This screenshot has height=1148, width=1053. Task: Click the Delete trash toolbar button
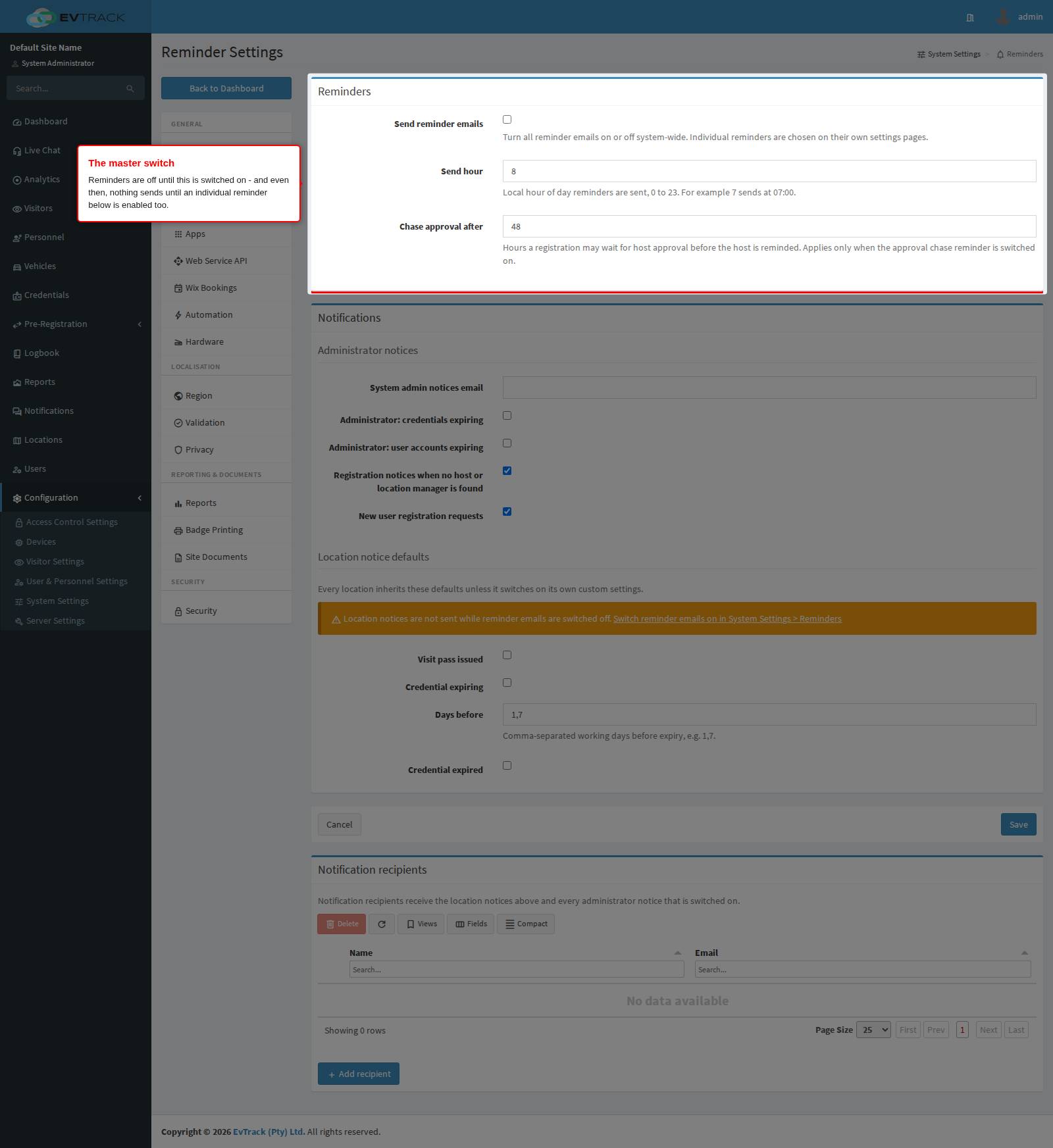(x=342, y=924)
